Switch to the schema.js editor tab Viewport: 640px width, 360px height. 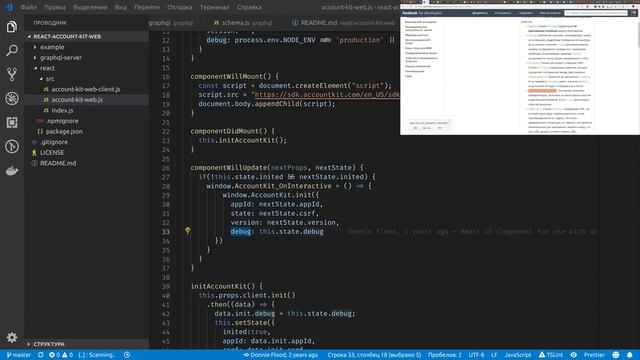coord(243,23)
